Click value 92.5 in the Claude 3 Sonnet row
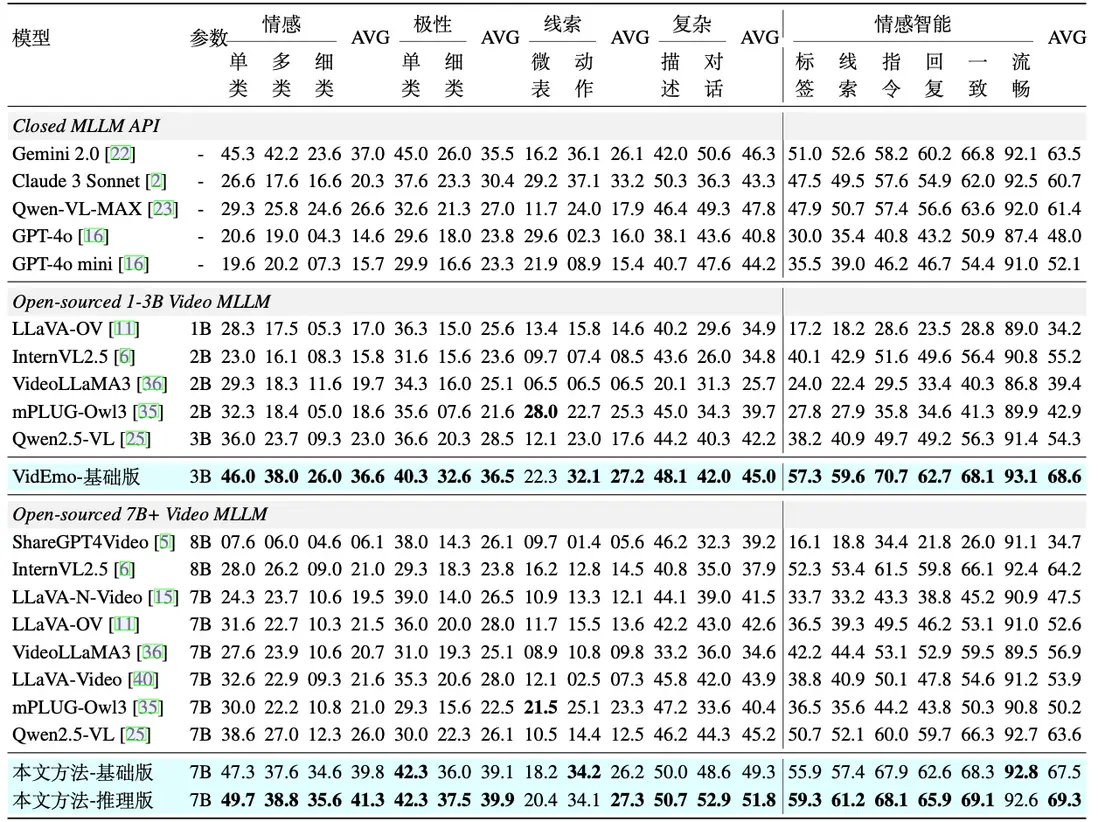Image resolution: width=1098 pixels, height=822 pixels. coord(1021,181)
